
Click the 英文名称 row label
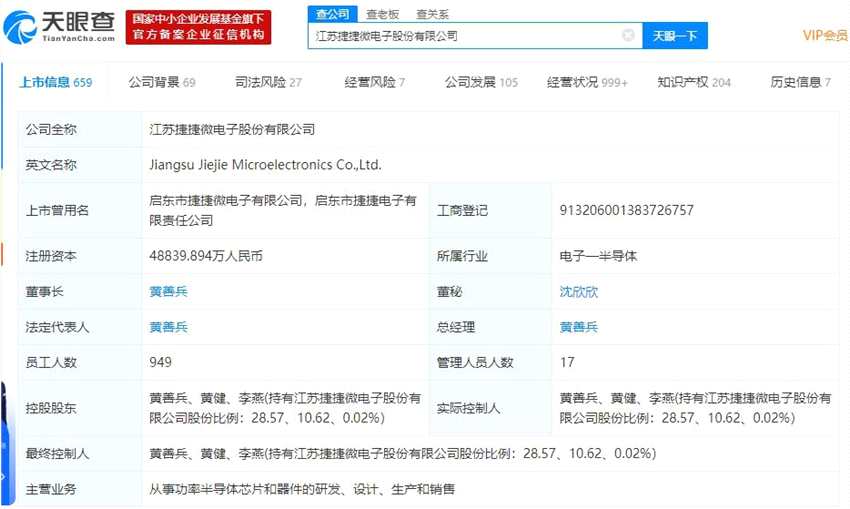(x=51, y=165)
